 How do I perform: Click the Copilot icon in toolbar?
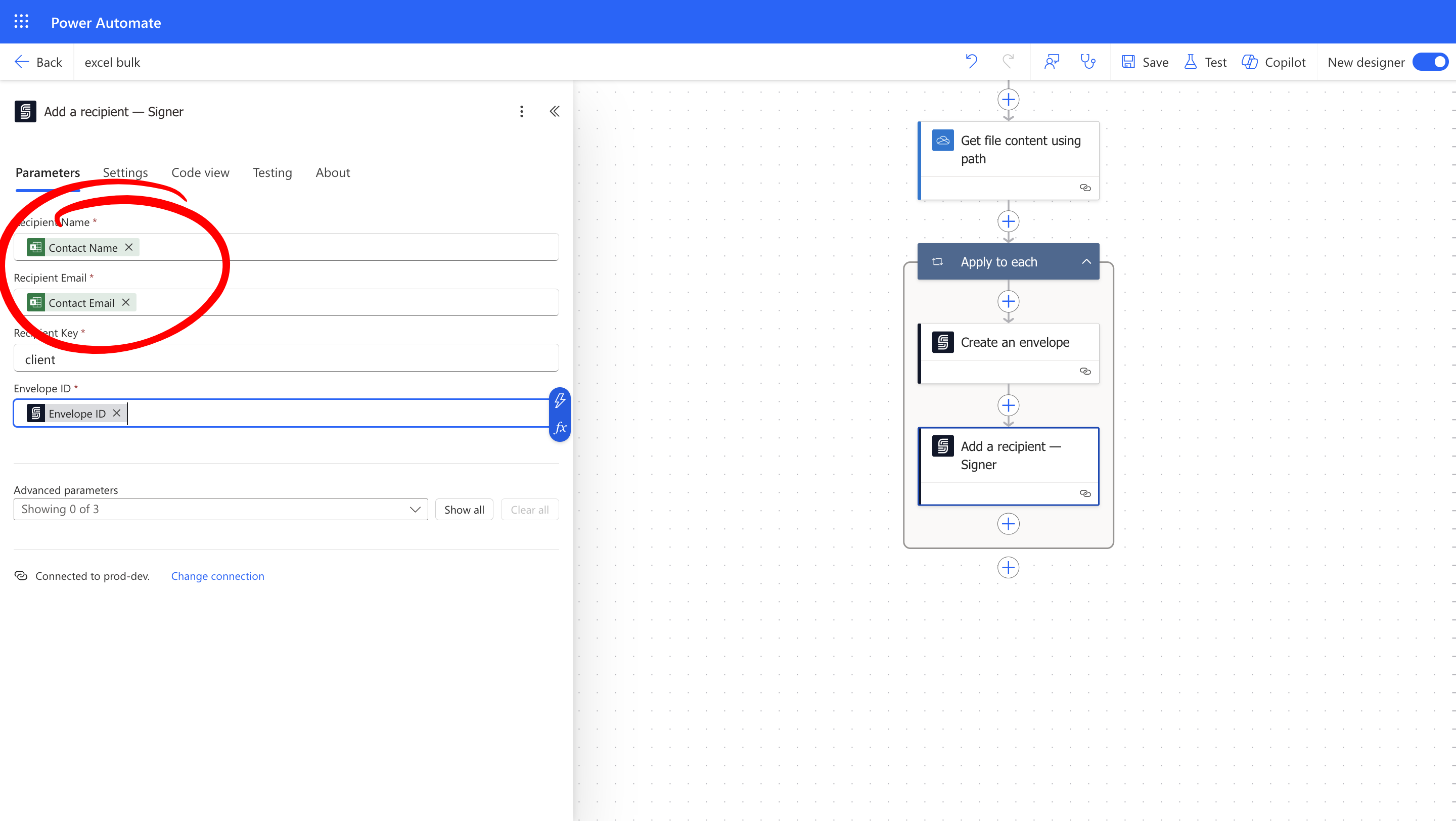(x=1250, y=62)
